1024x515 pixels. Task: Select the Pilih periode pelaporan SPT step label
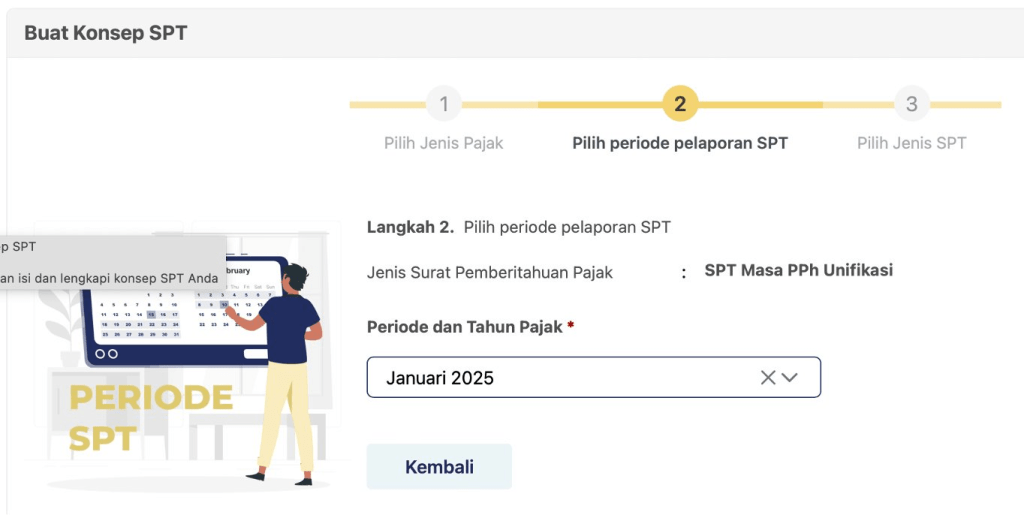coord(680,143)
